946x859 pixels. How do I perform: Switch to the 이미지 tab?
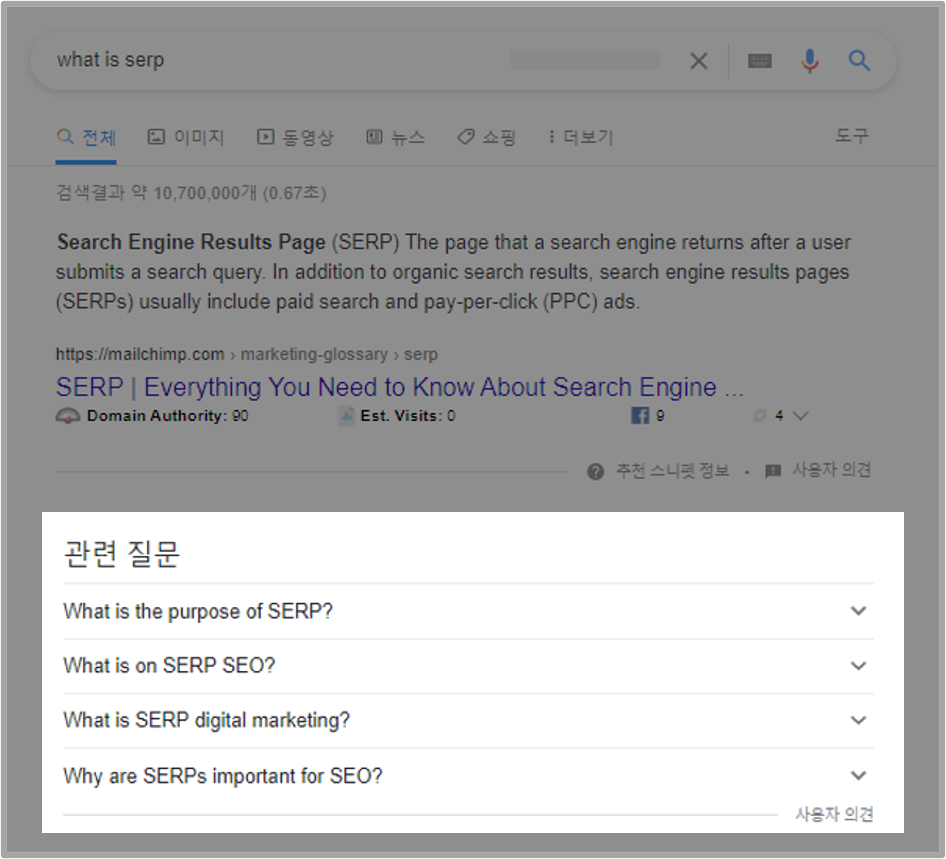[x=185, y=137]
